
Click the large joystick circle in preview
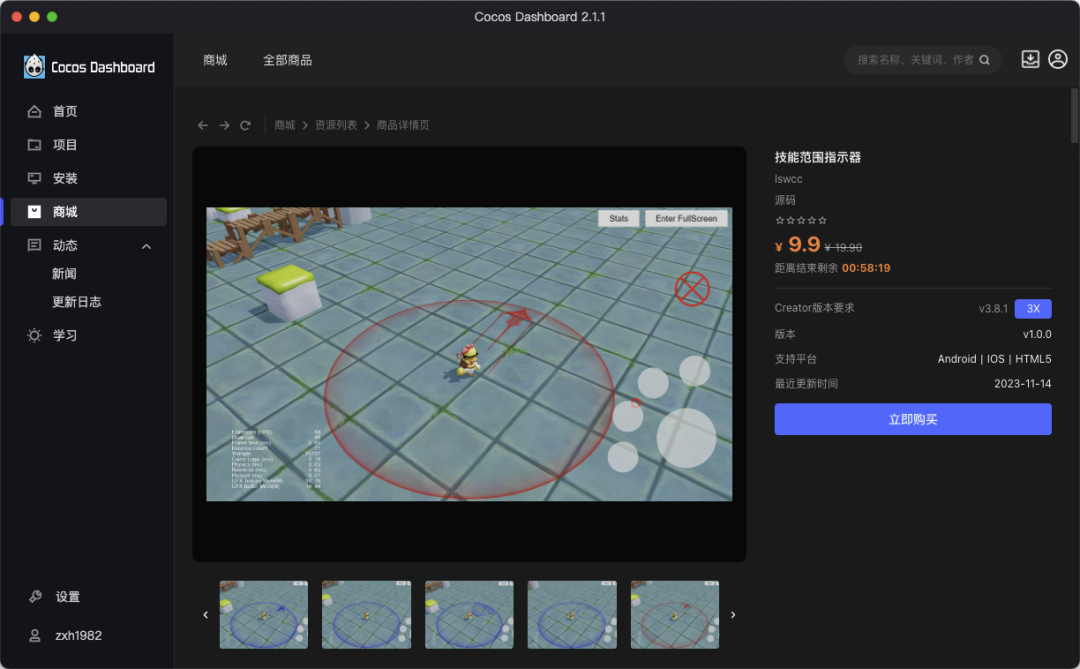[x=686, y=438]
